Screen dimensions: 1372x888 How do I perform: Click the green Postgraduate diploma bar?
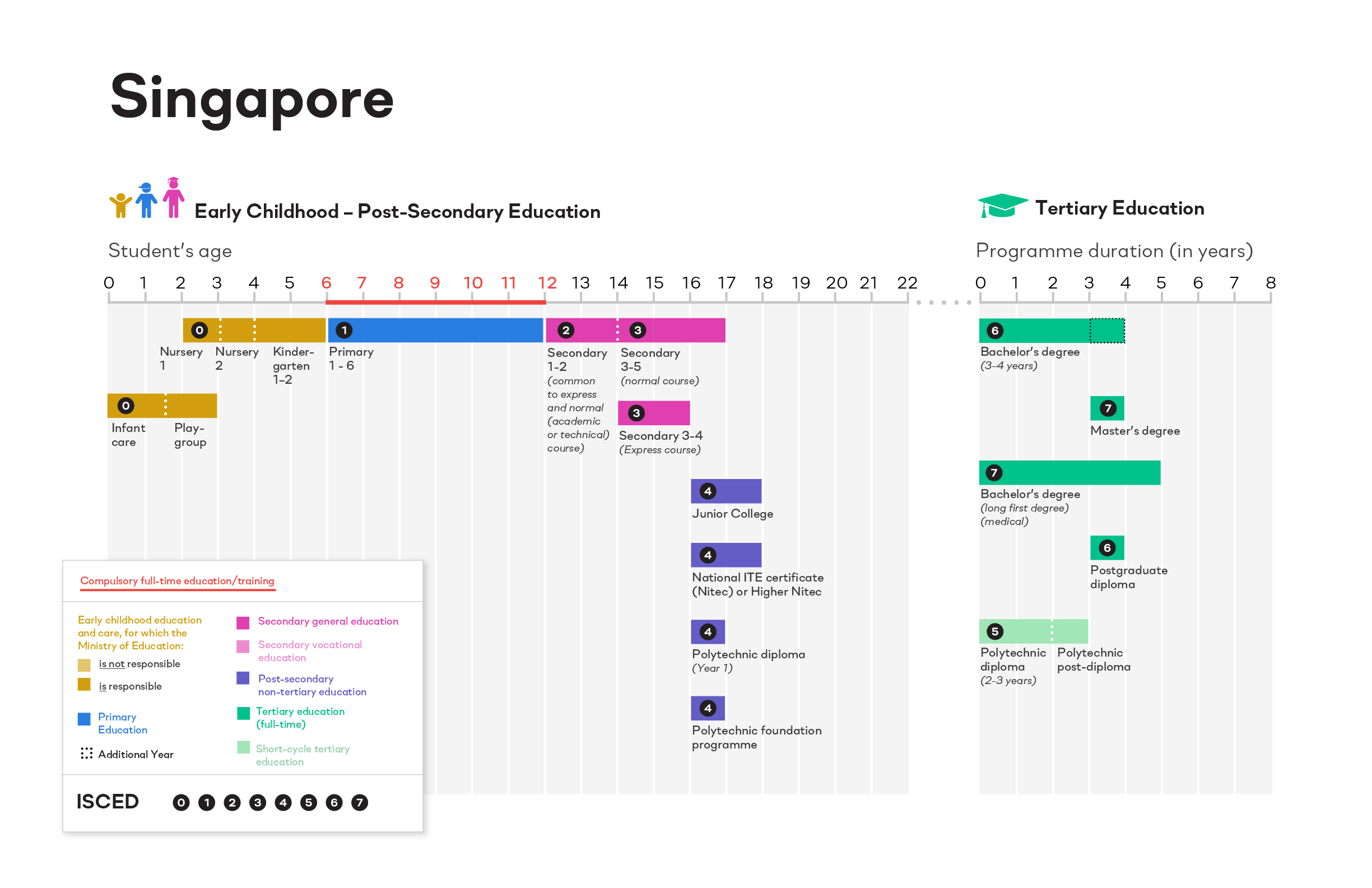point(1107,548)
